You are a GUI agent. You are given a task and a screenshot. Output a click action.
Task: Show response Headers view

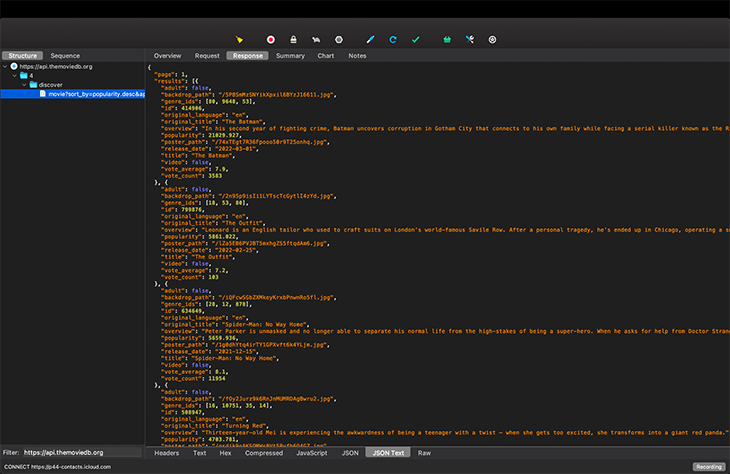(167, 453)
